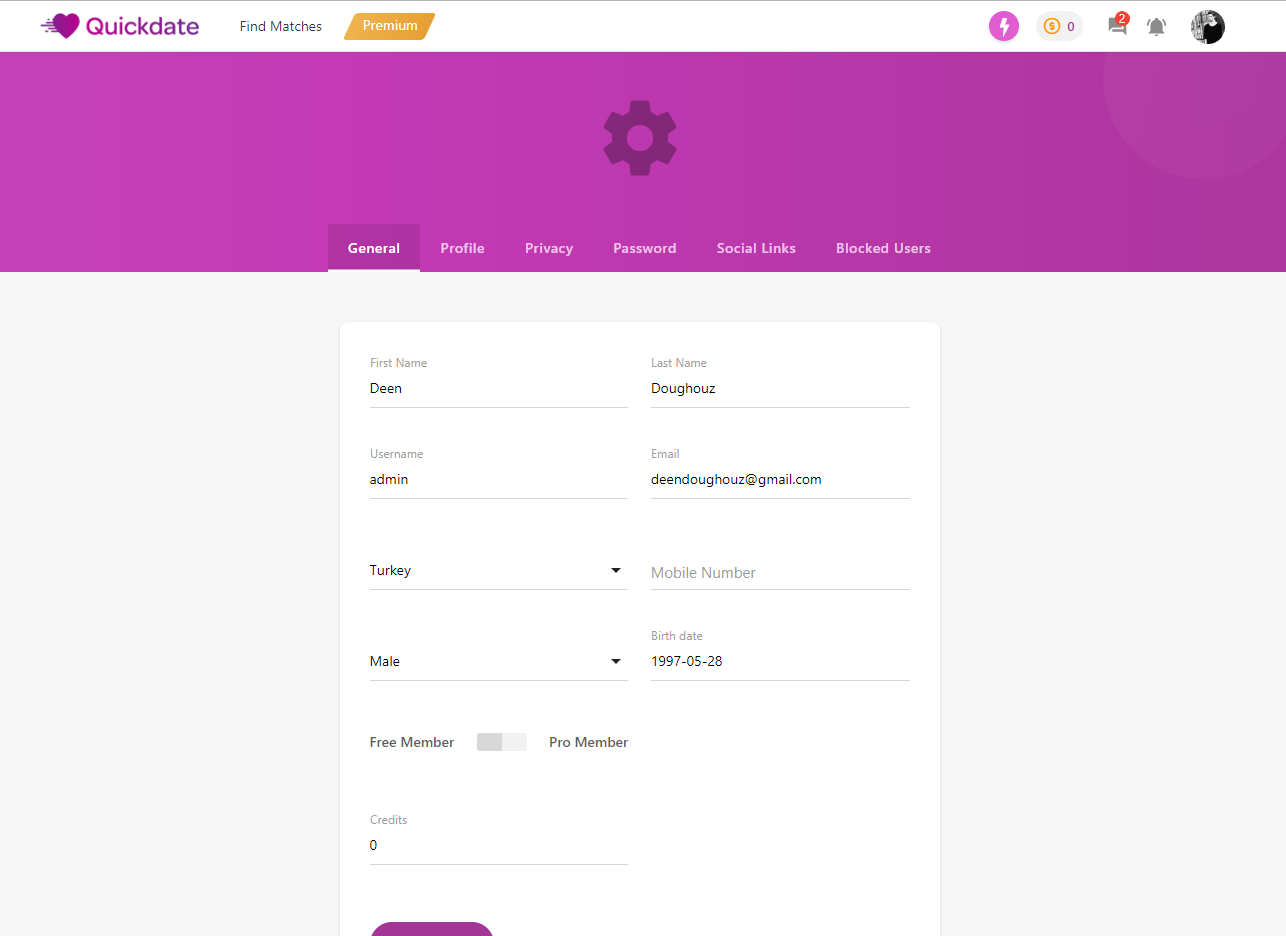
Task: Click the lightning bolt boost icon
Action: pos(1003,26)
